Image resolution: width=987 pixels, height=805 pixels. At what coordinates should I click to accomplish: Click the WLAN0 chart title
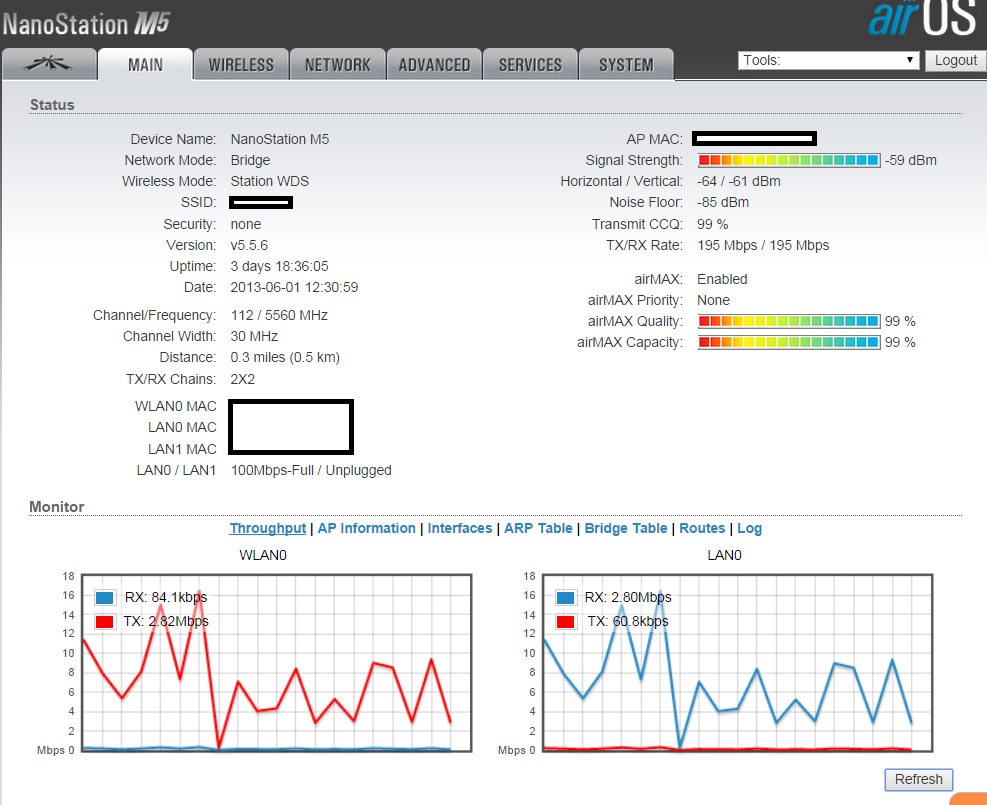pos(263,555)
